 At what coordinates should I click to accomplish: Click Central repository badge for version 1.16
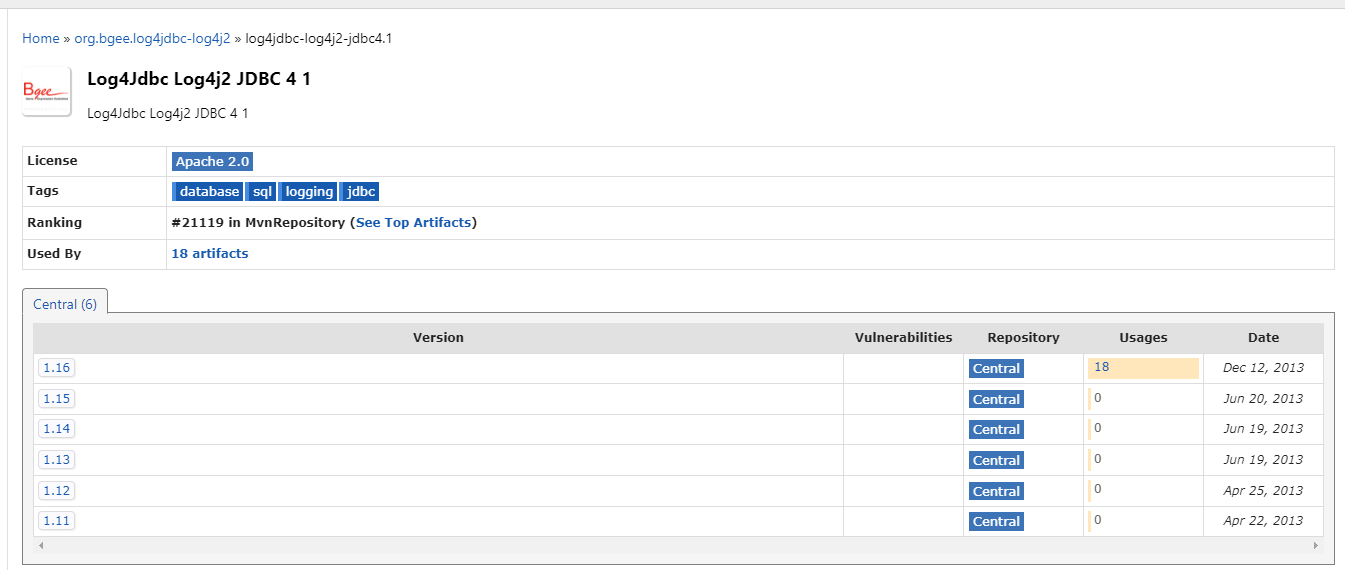[x=996, y=369]
